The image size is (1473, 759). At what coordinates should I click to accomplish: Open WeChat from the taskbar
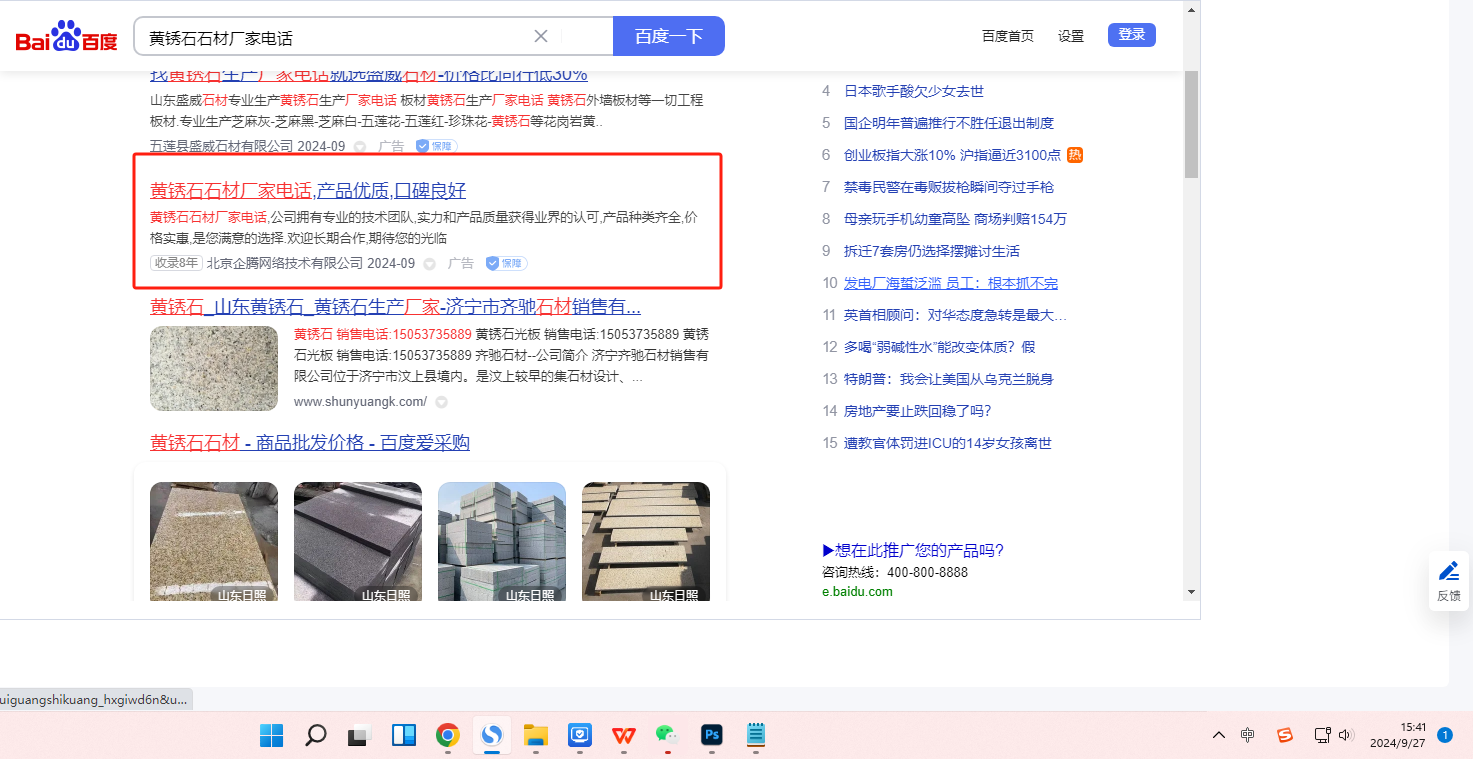pyautogui.click(x=667, y=736)
